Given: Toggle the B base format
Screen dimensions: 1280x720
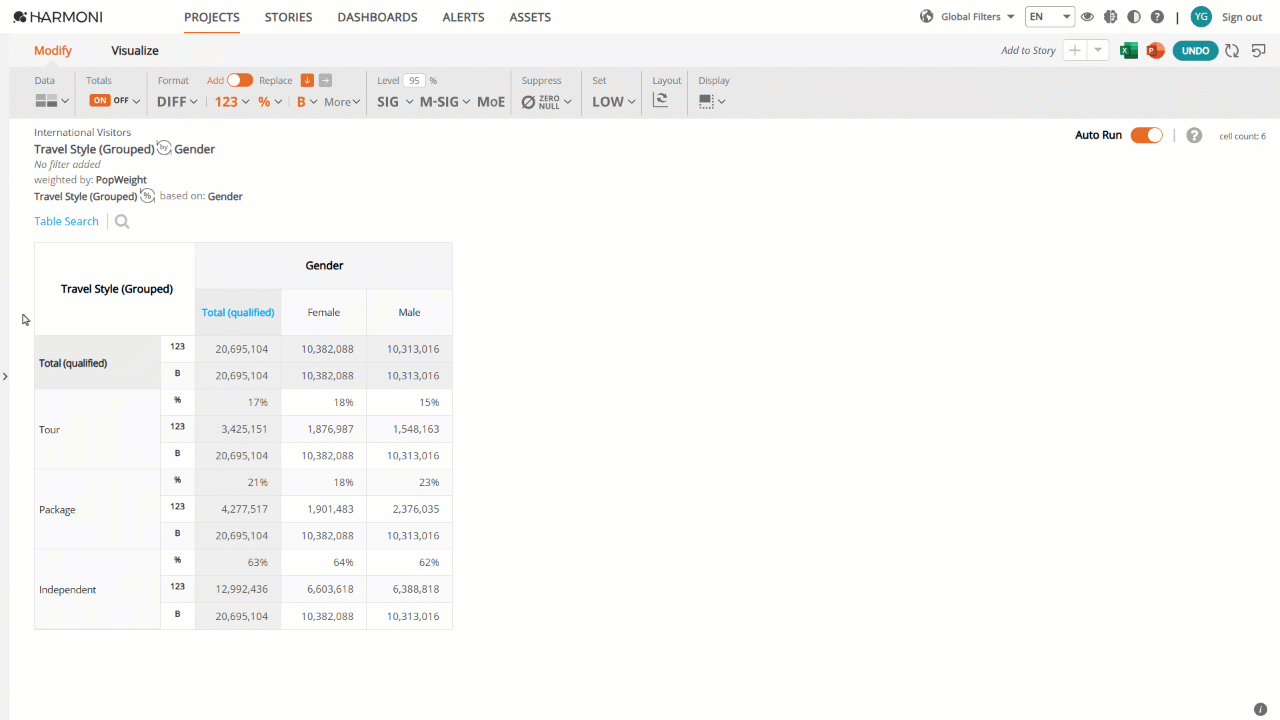Looking at the screenshot, I should click(301, 101).
